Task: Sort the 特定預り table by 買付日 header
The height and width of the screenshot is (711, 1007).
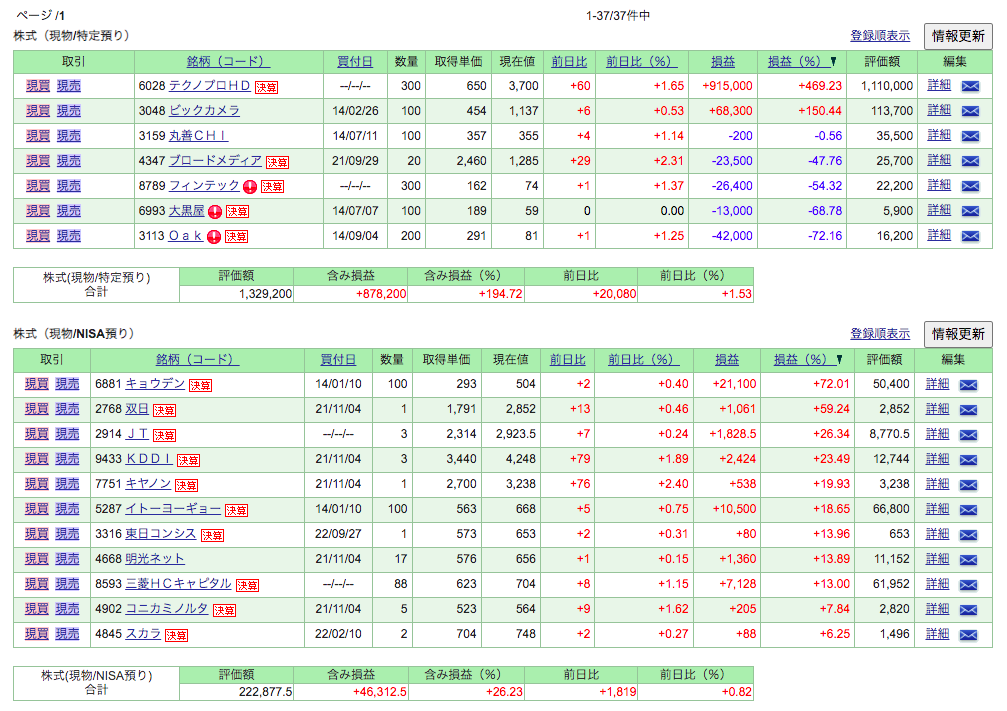Action: pyautogui.click(x=355, y=62)
